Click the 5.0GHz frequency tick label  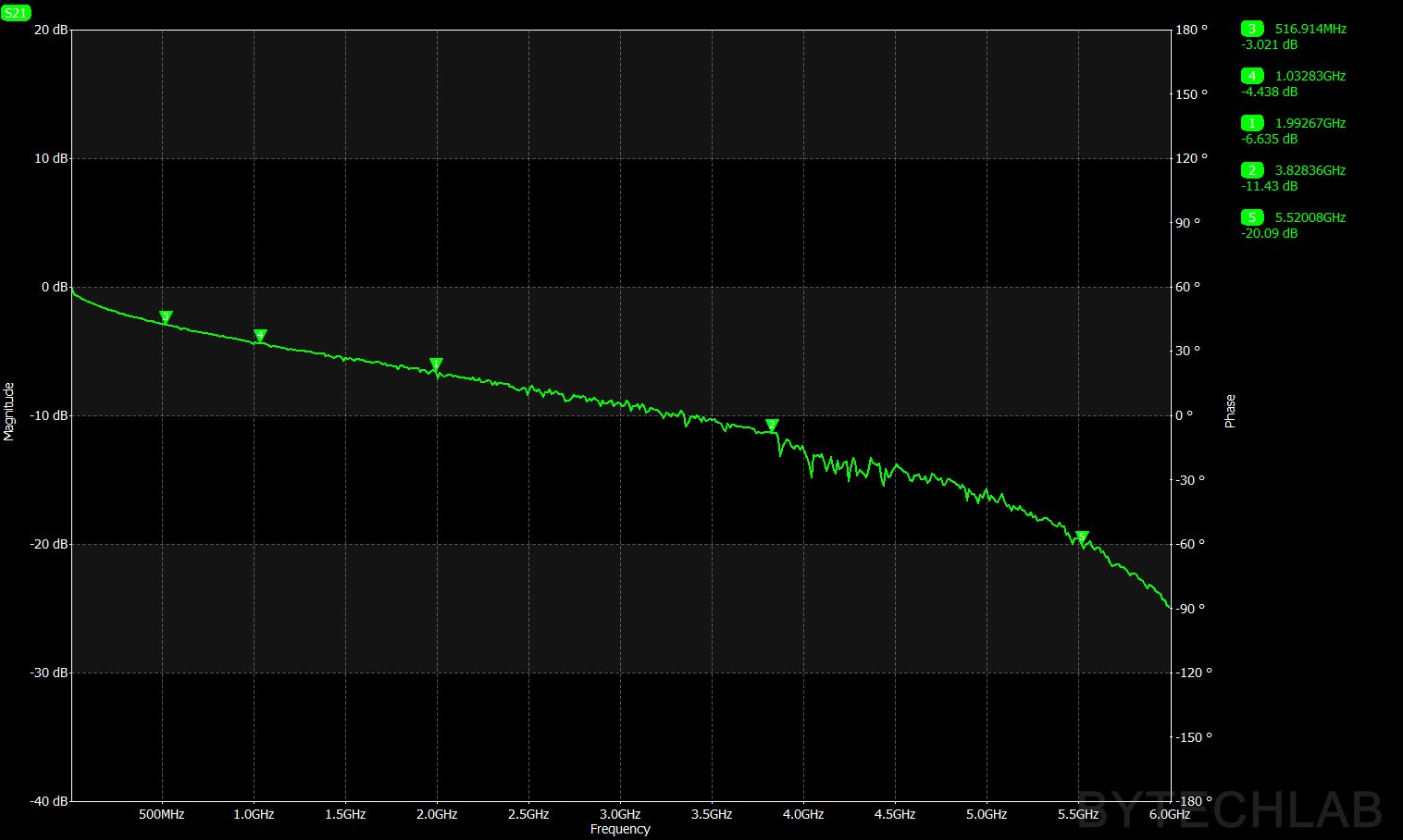[987, 814]
